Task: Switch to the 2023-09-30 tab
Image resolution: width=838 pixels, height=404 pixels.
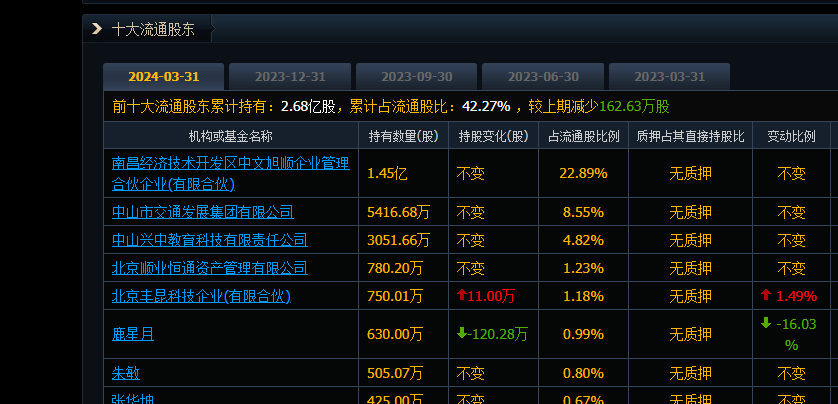Action: 416,76
